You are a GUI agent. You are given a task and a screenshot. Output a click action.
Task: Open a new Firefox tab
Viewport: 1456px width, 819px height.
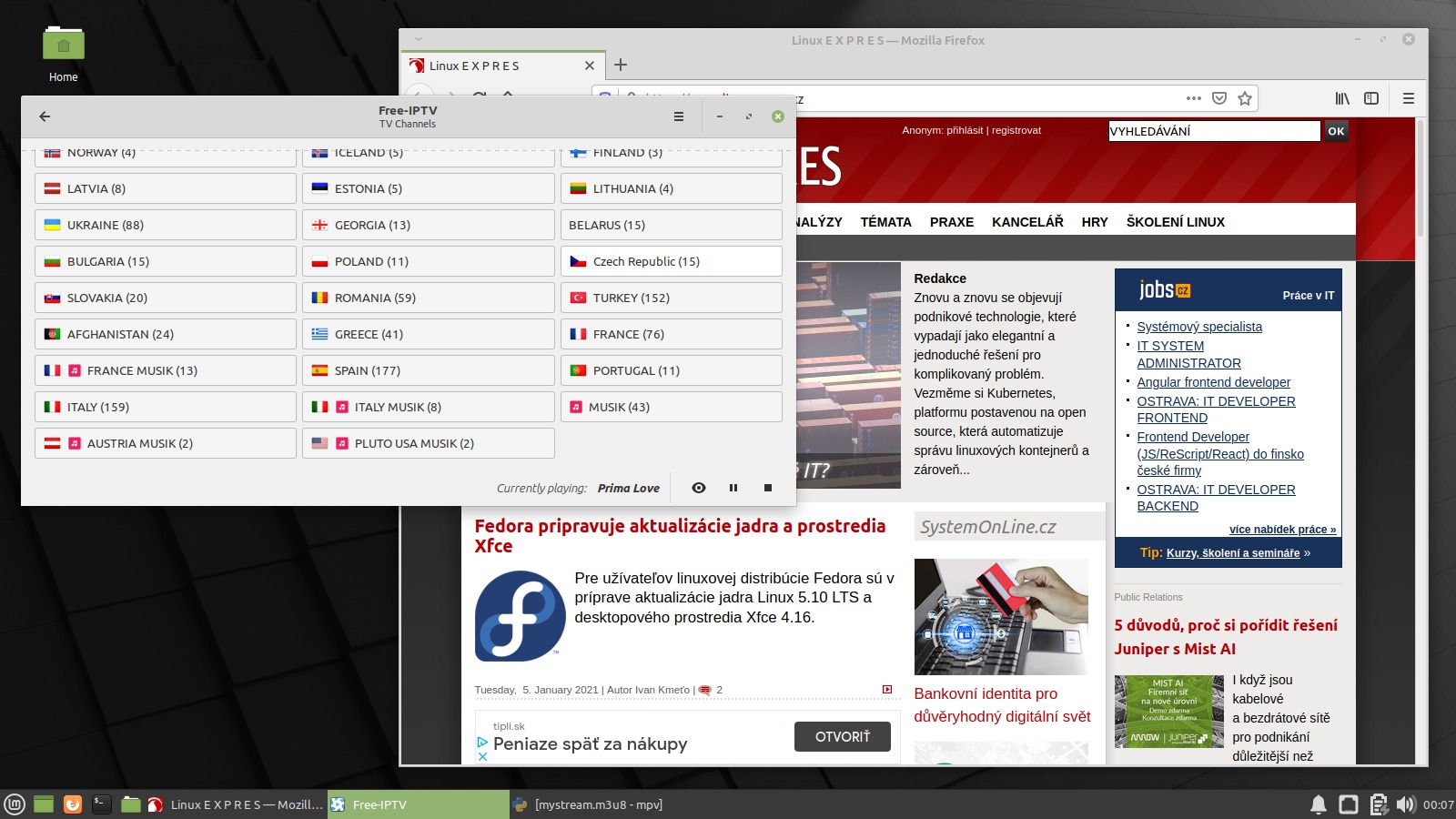point(621,66)
